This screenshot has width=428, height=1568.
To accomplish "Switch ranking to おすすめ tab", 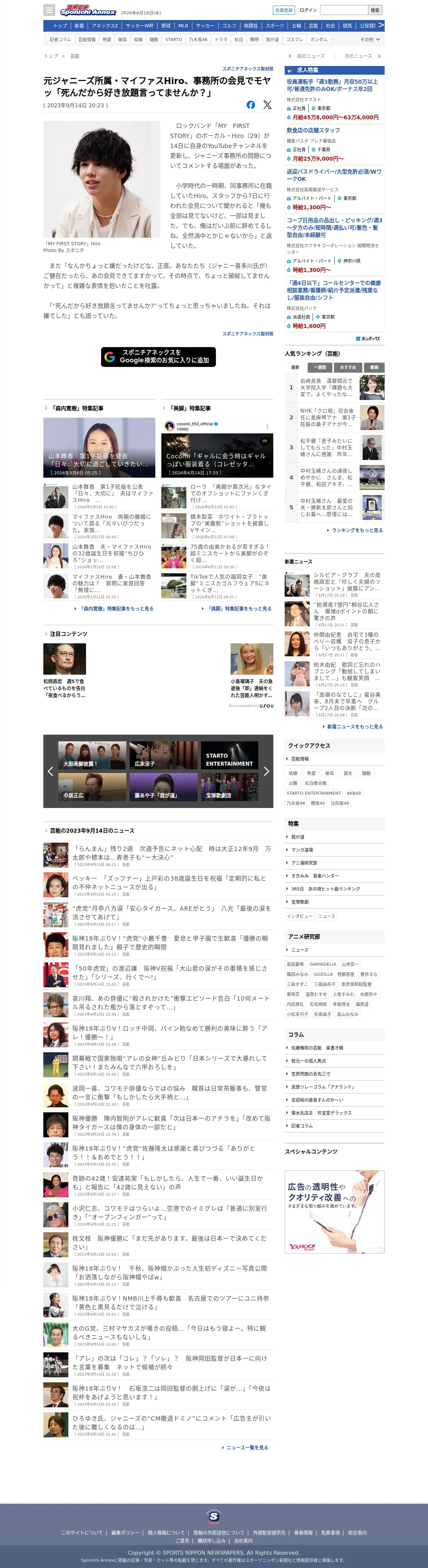I will [x=348, y=367].
